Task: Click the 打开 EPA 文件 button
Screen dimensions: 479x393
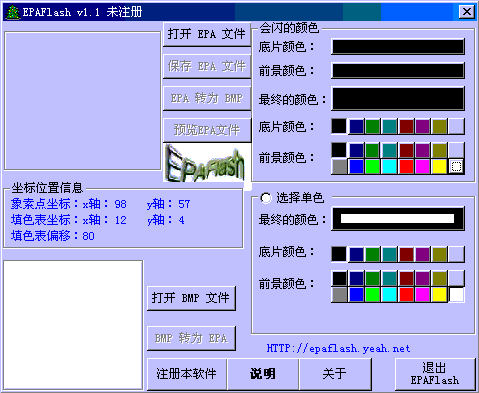Action: pos(207,34)
